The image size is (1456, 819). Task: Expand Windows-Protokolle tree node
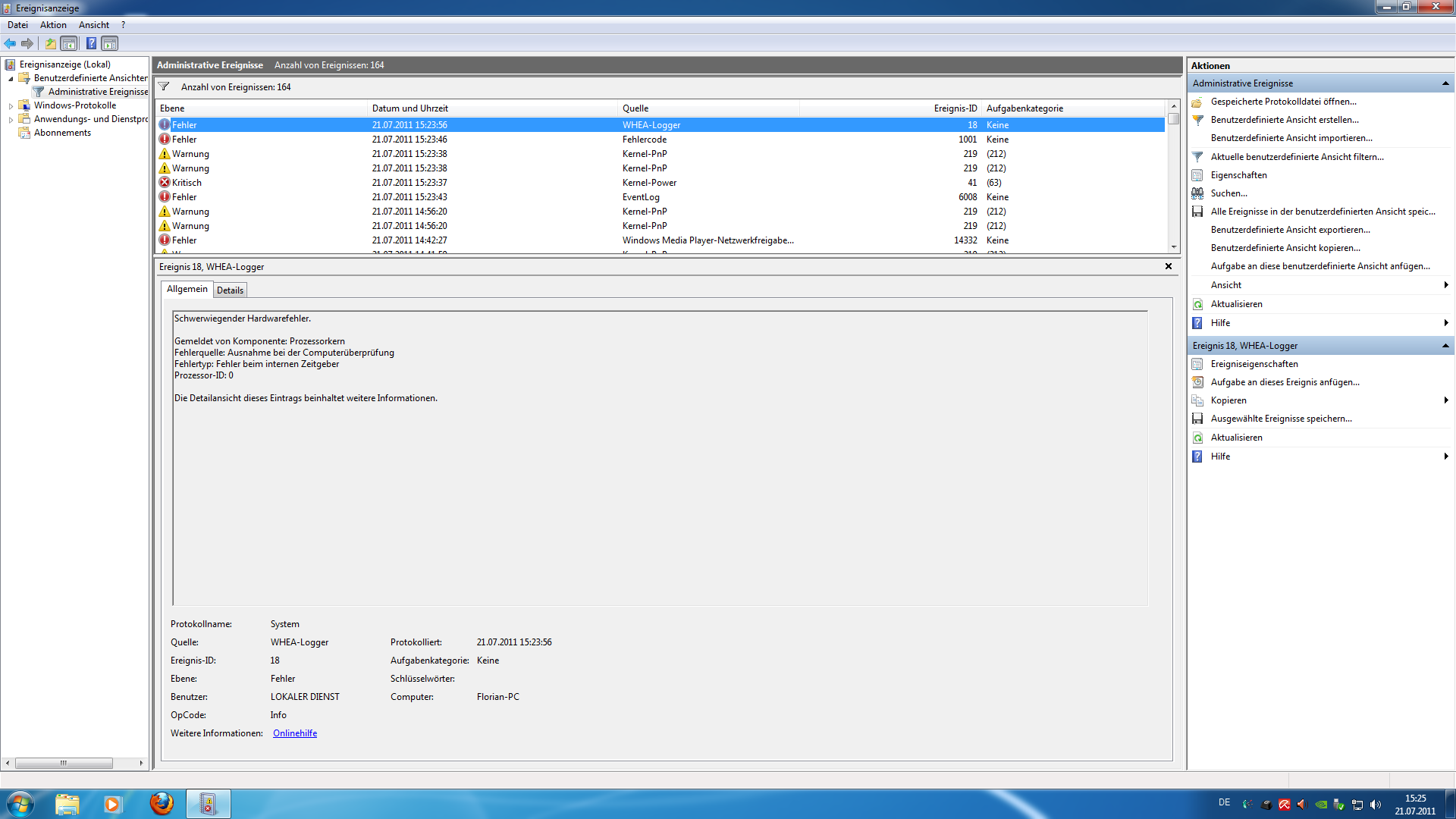click(x=11, y=106)
